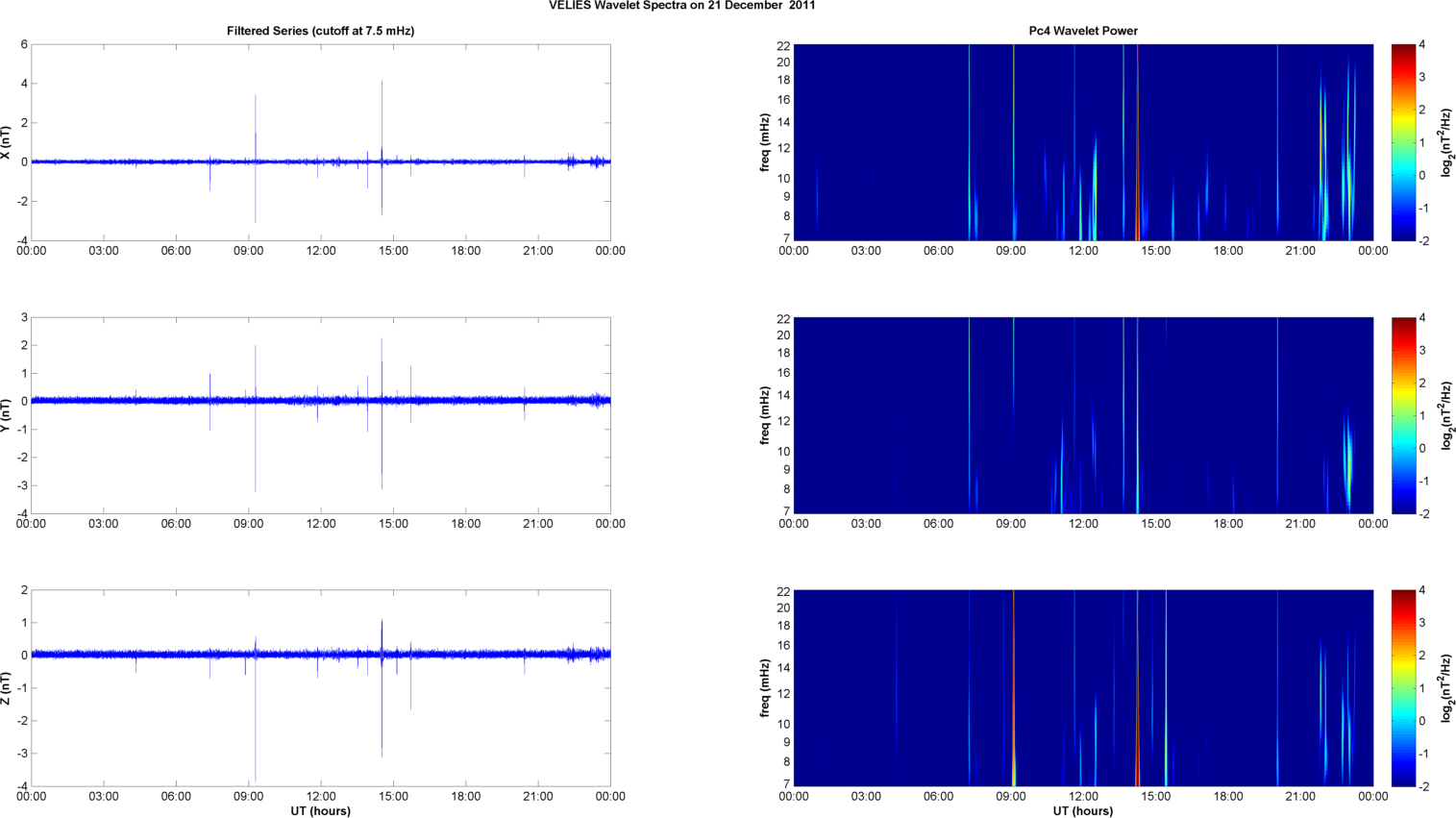This screenshot has width=1456, height=818.
Task: Select the Filtered Series plot title
Action: (320, 31)
